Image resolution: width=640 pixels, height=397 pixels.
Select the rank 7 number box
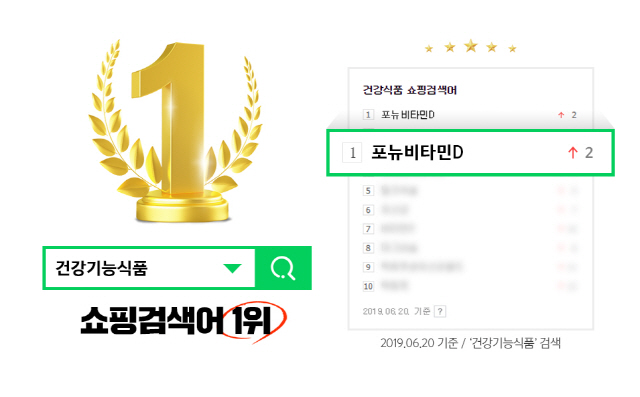368,228
